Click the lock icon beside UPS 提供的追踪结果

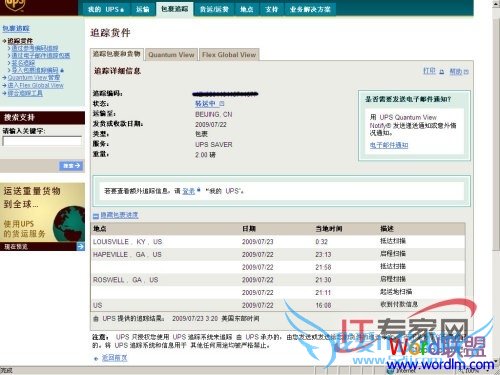(96, 319)
